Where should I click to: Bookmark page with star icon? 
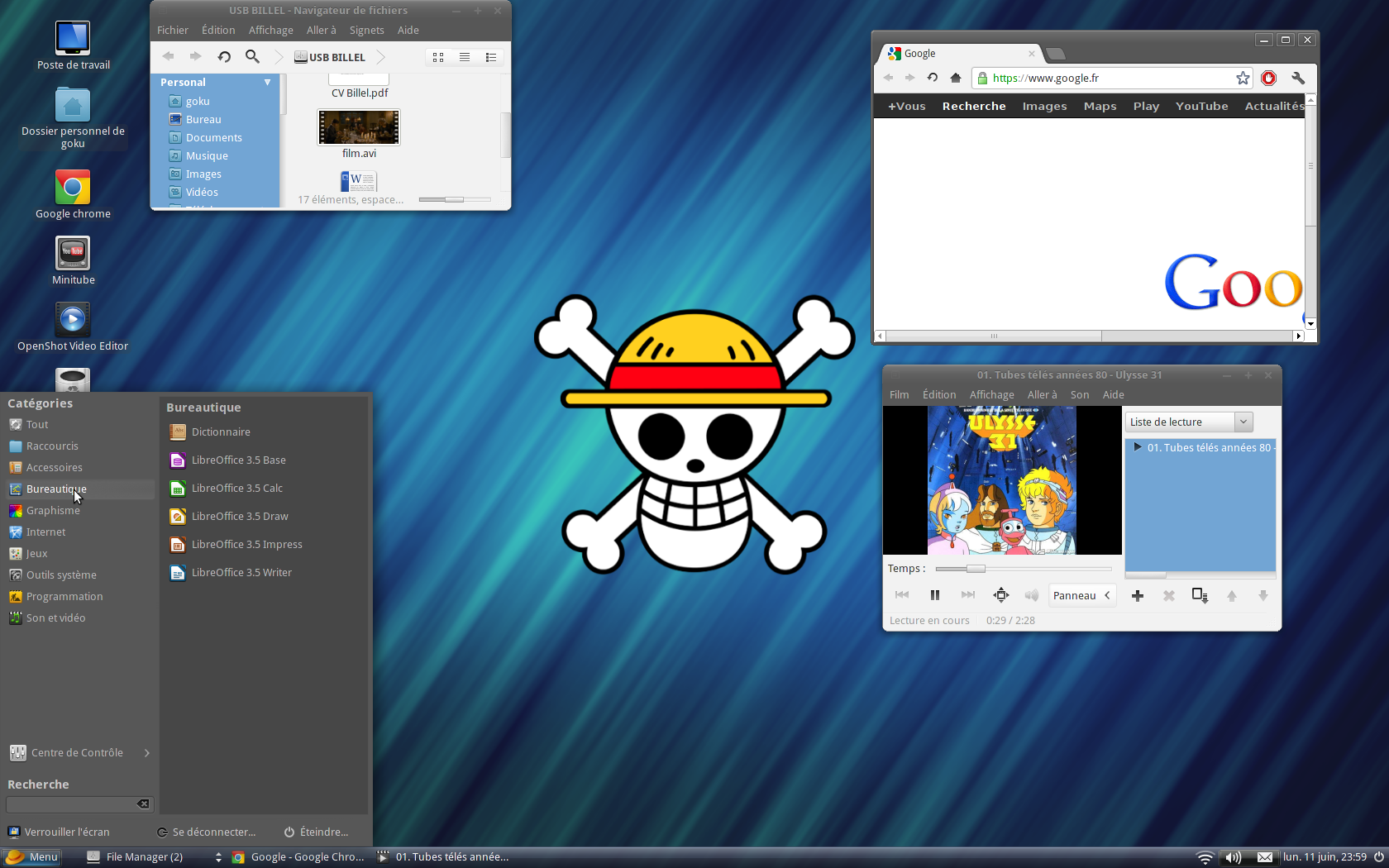point(1243,78)
